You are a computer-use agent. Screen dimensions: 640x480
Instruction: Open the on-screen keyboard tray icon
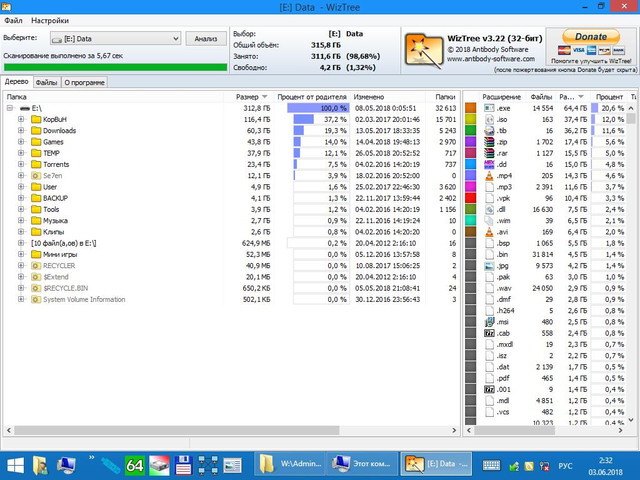[491, 465]
